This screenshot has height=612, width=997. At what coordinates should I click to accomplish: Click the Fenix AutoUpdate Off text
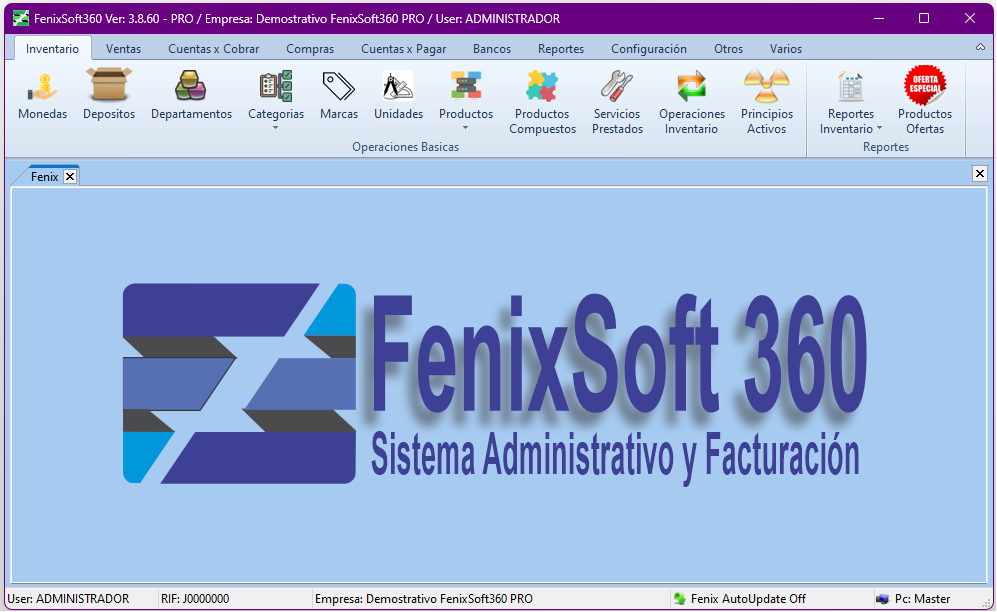tap(748, 599)
